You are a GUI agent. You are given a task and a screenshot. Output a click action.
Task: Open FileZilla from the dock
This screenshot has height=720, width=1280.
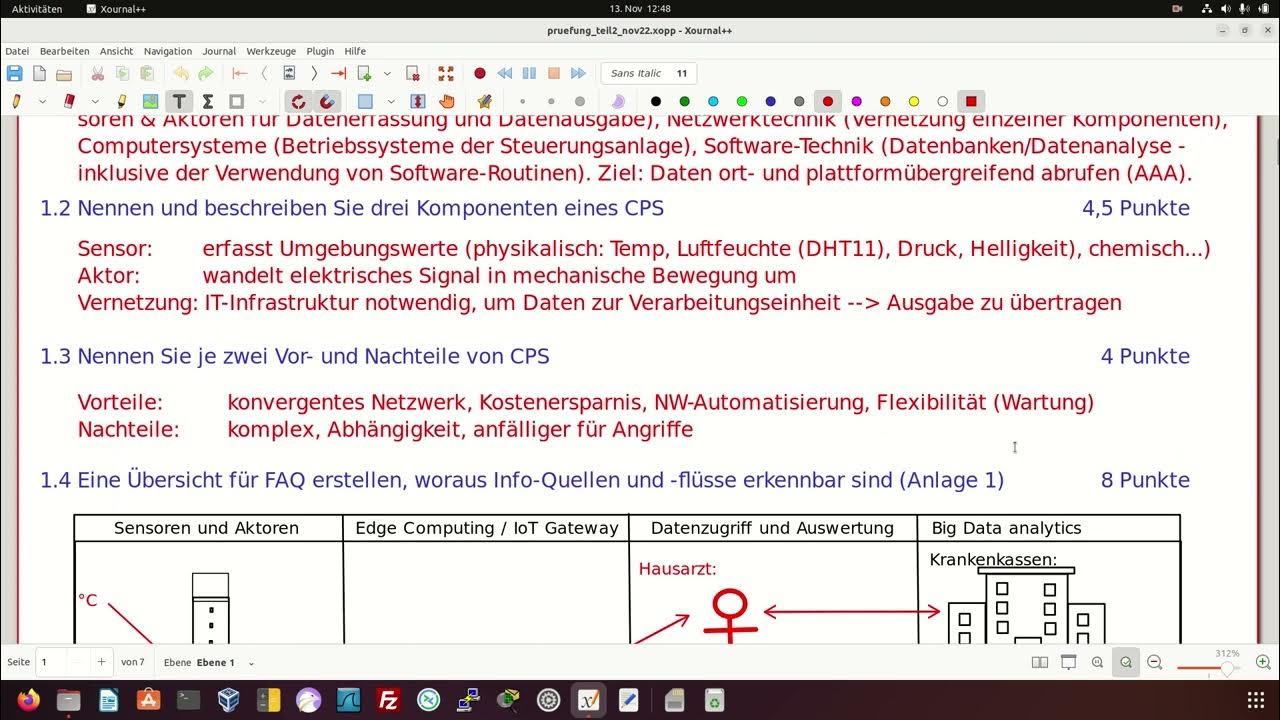pos(388,700)
